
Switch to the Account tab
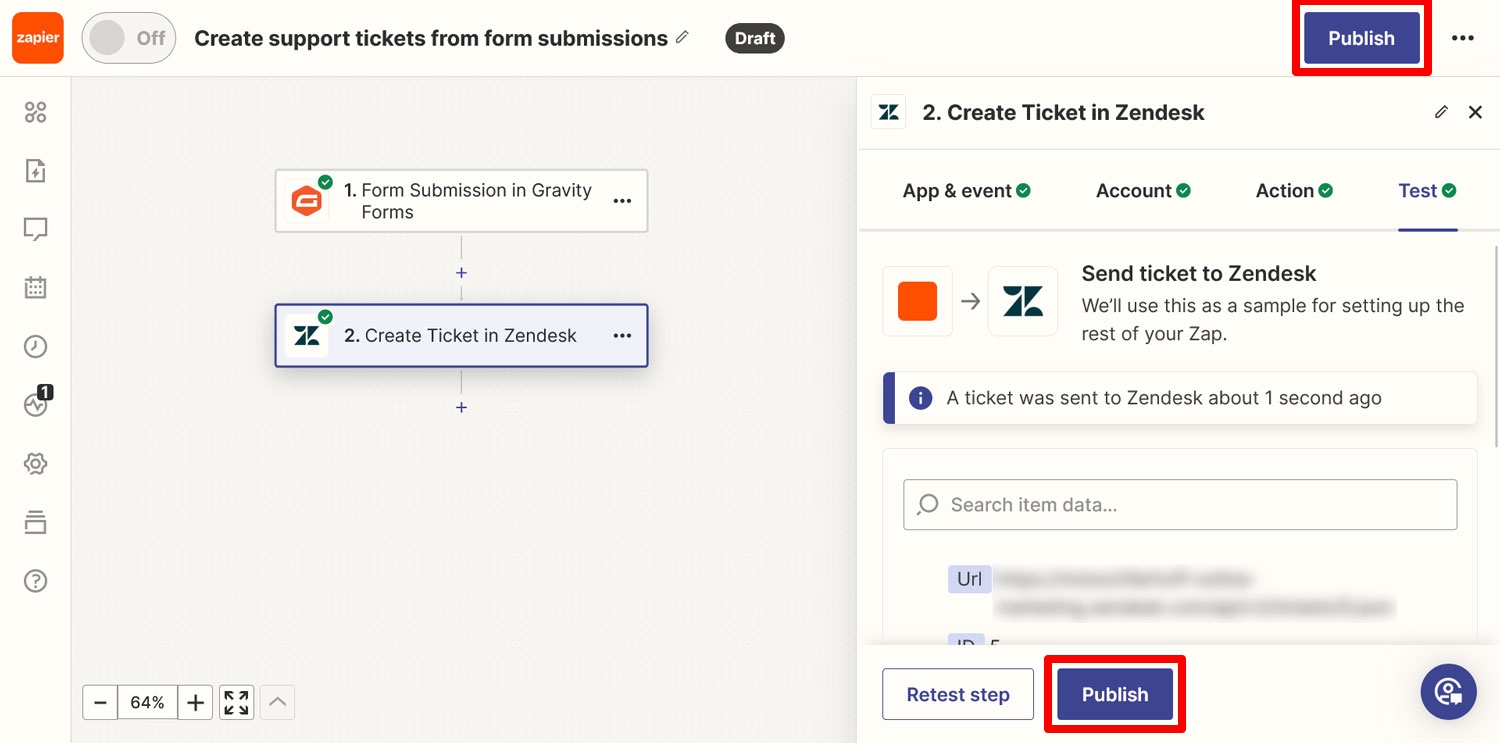pyautogui.click(x=1143, y=191)
